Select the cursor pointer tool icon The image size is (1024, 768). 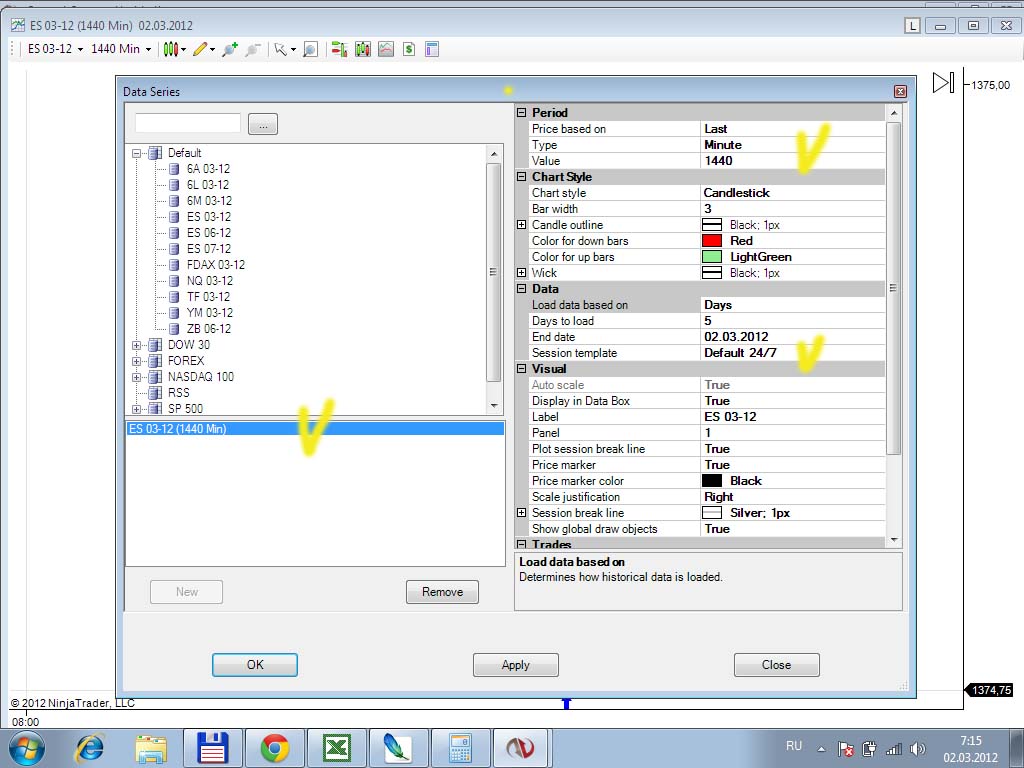(x=281, y=49)
